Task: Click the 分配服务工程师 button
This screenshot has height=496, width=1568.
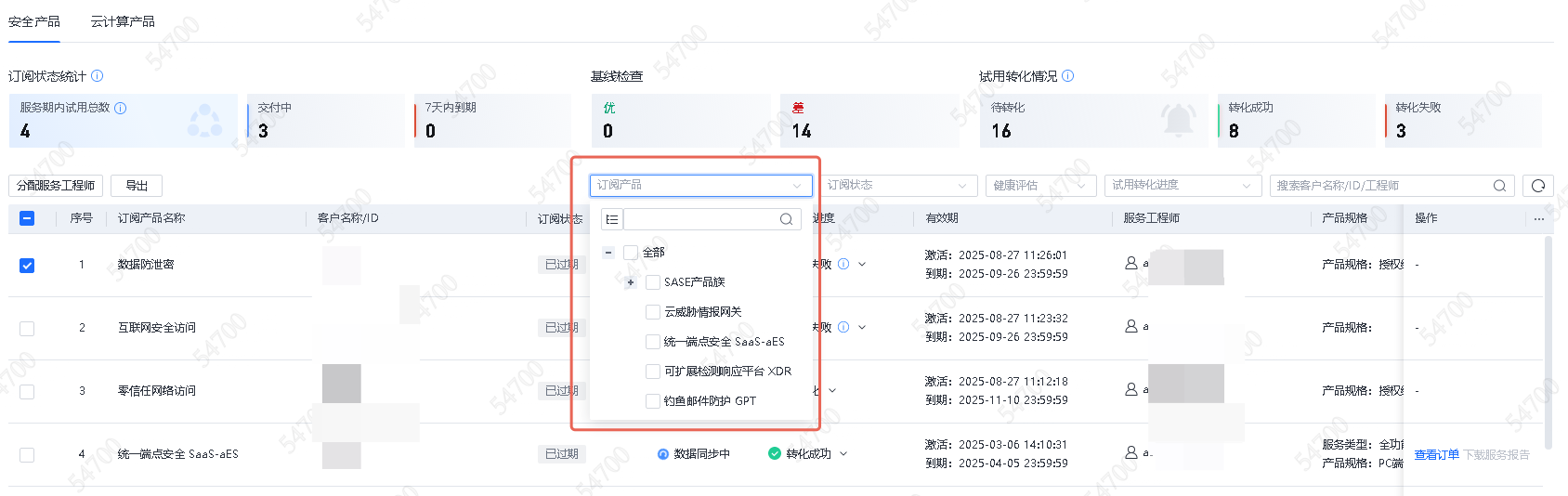Action: tap(56, 186)
